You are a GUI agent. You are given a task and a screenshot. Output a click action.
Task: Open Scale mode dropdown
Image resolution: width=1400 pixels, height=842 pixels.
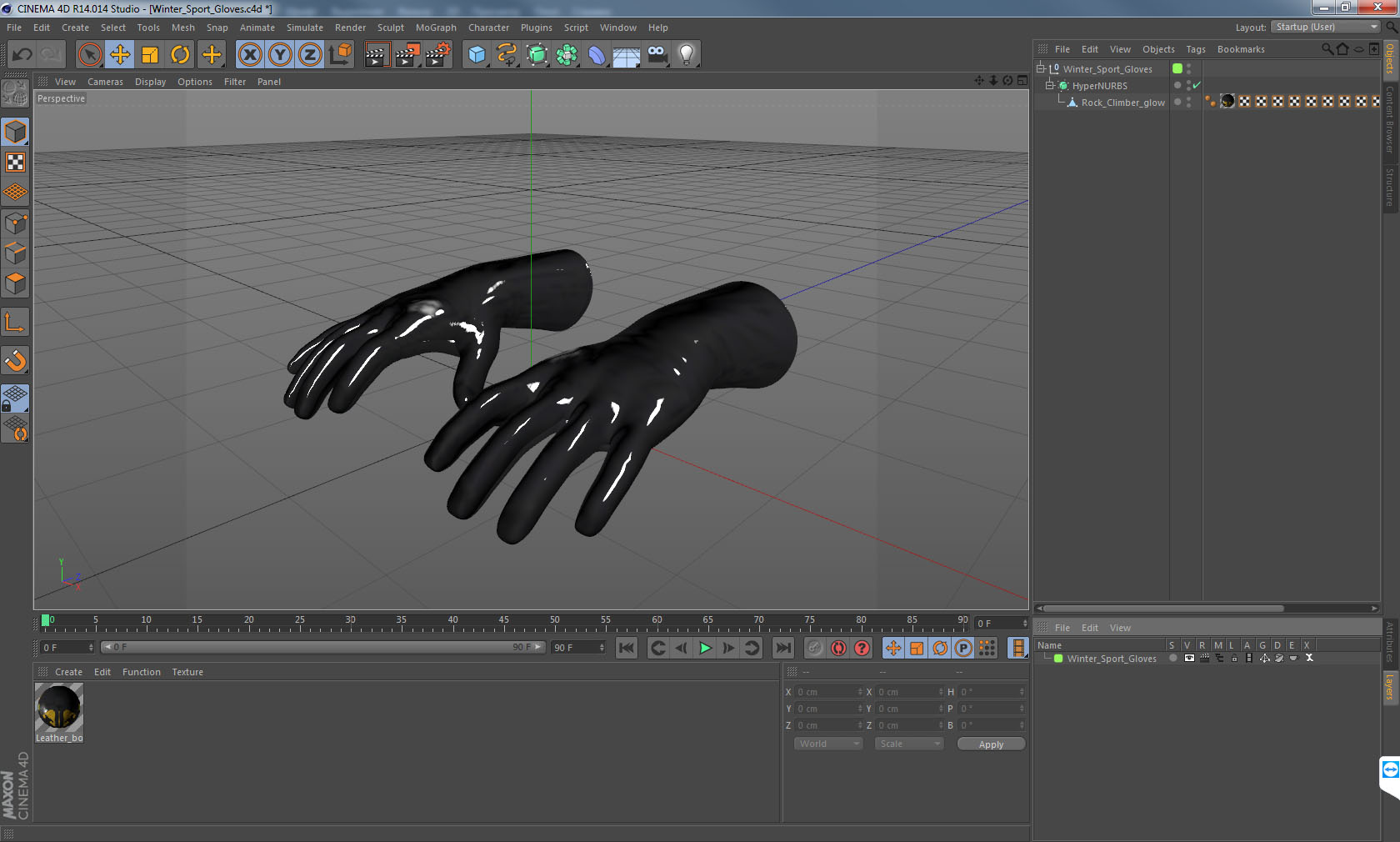tap(909, 744)
